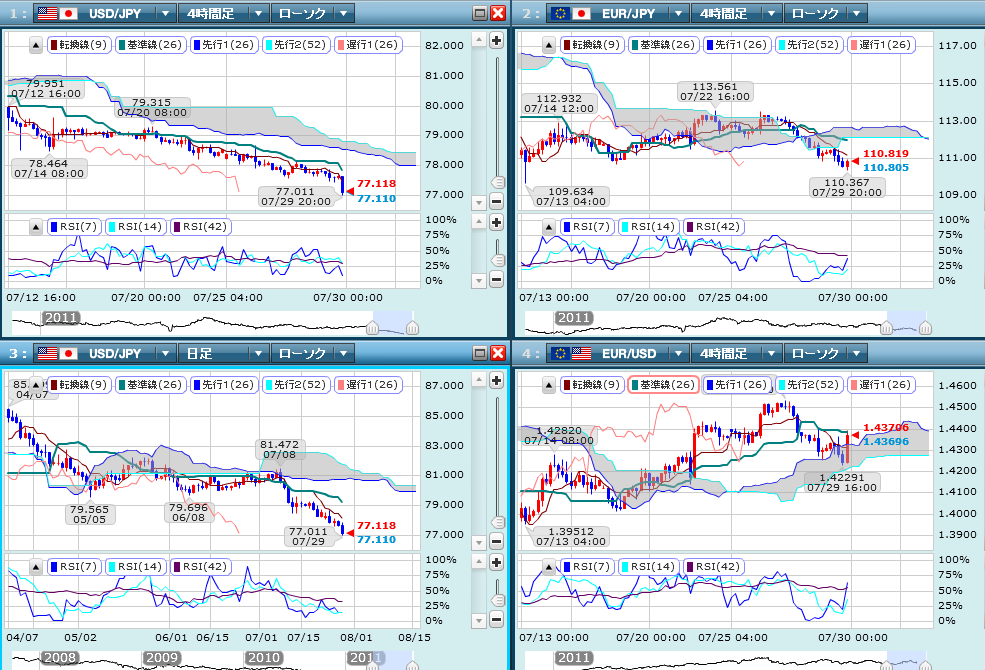The width and height of the screenshot is (985, 670).
Task: Open currency pair dropdown in chart 1
Action: coord(165,13)
